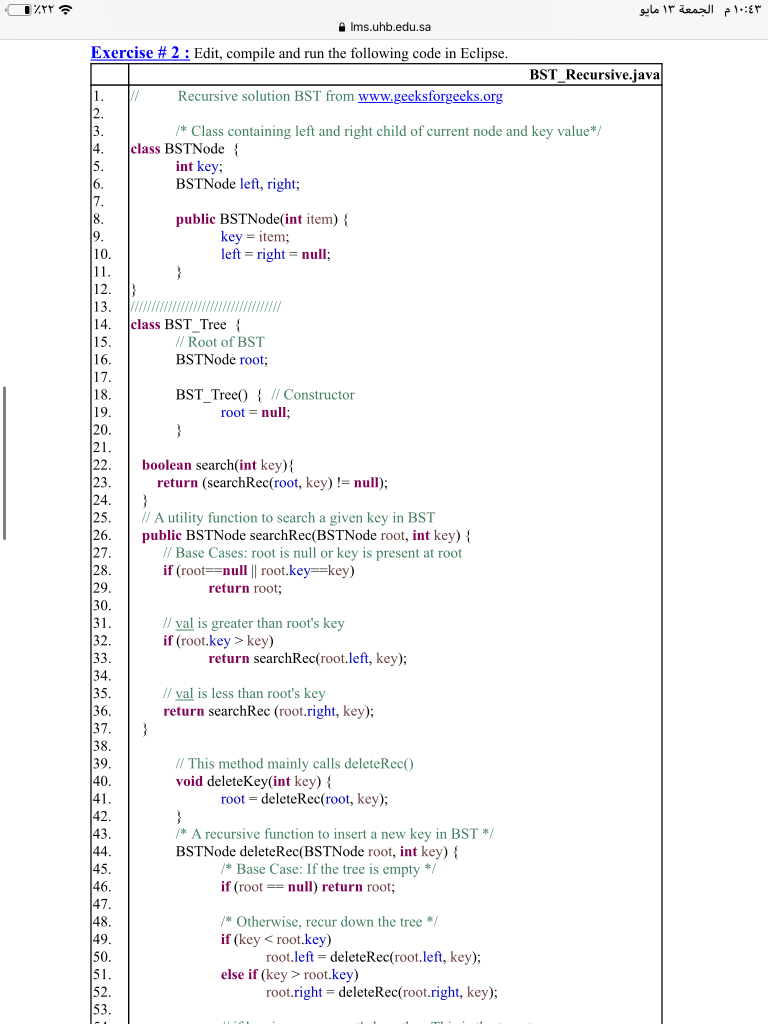Image resolution: width=768 pixels, height=1024 pixels.
Task: Click 'left = right = null;' on line 10
Action: coord(276,254)
